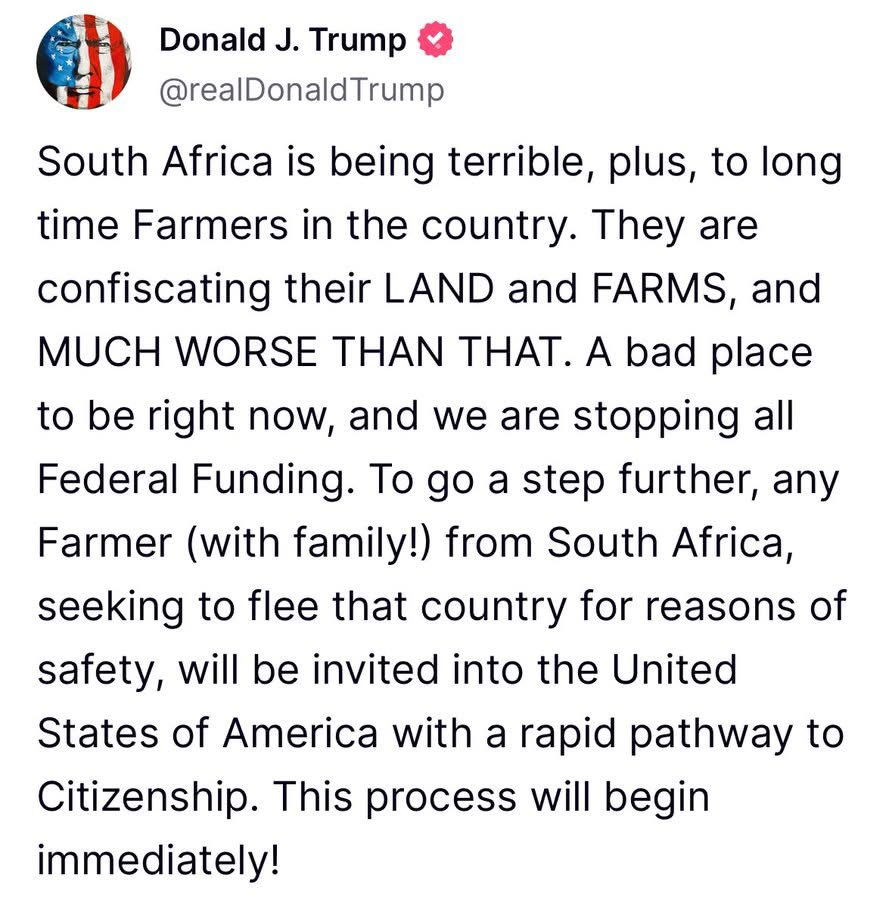Click the phrase 'A bad place'
The image size is (892, 900).
click(699, 352)
